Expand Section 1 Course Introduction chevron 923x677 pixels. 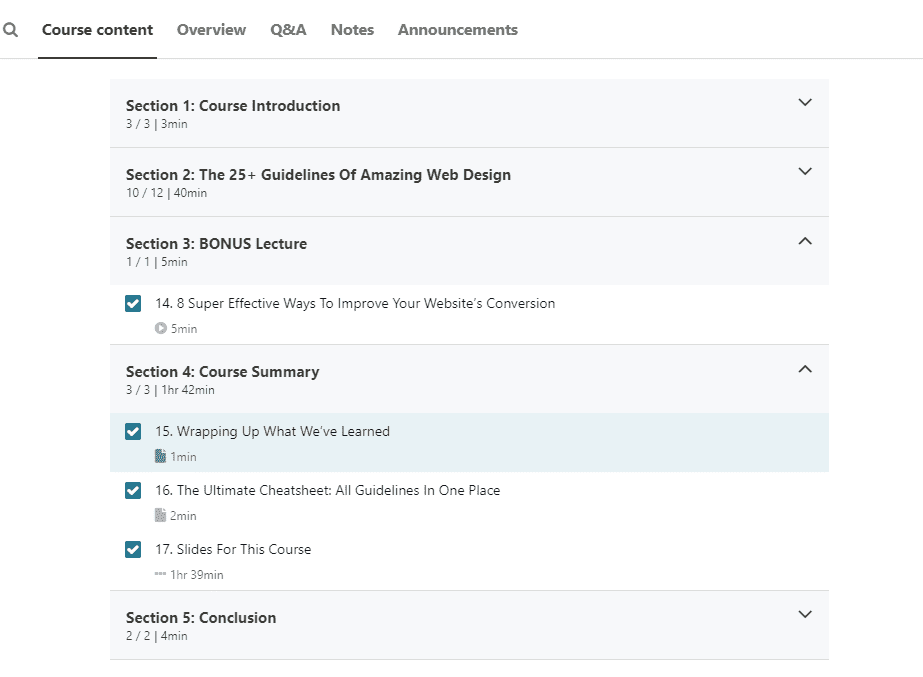coord(805,102)
